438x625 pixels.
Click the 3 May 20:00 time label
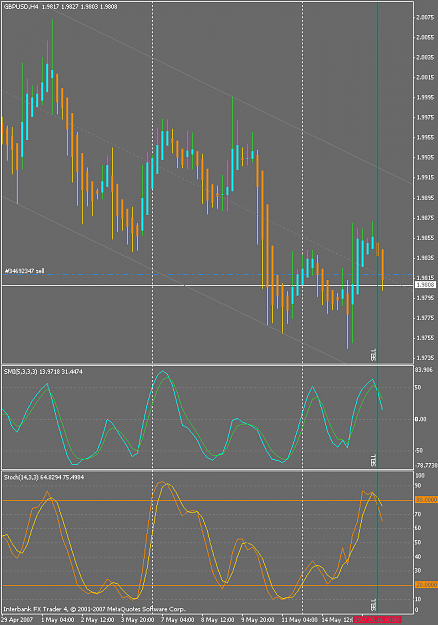click(137, 620)
